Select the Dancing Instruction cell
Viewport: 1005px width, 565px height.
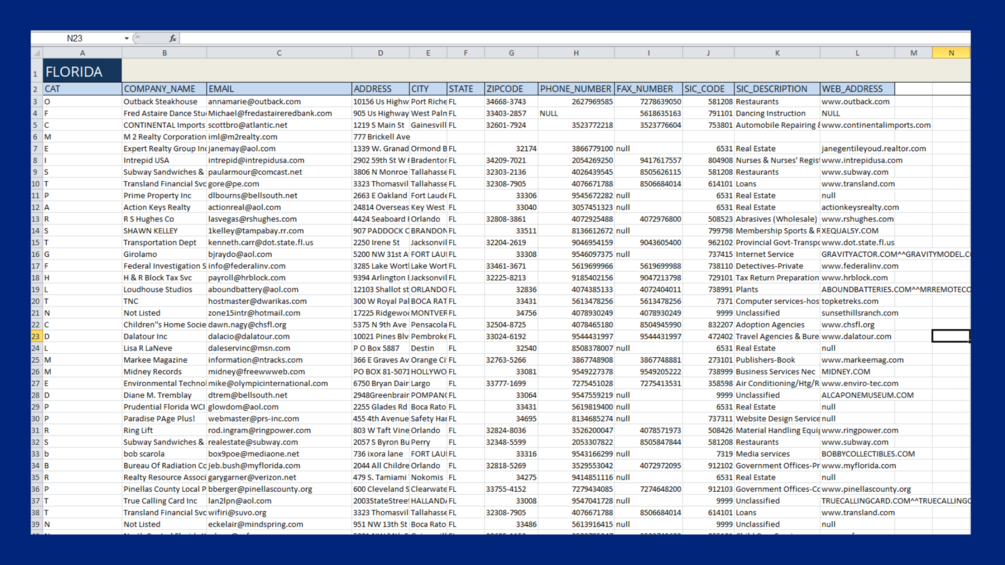(777, 113)
